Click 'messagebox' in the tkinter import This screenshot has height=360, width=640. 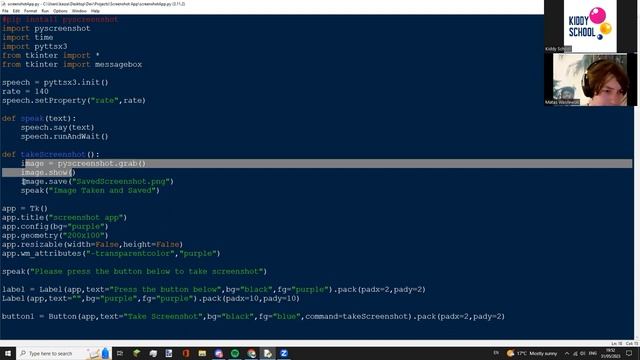pyautogui.click(x=118, y=64)
